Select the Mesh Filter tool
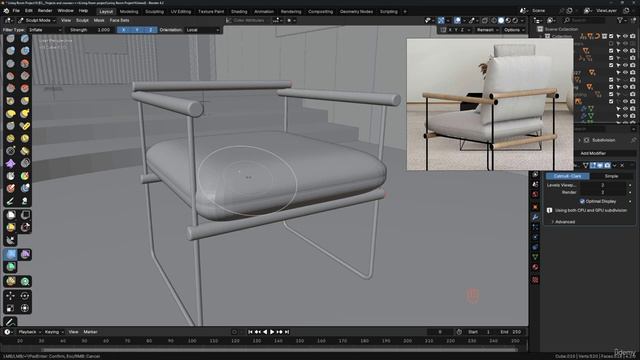The height and width of the screenshot is (360, 640). tap(11, 255)
